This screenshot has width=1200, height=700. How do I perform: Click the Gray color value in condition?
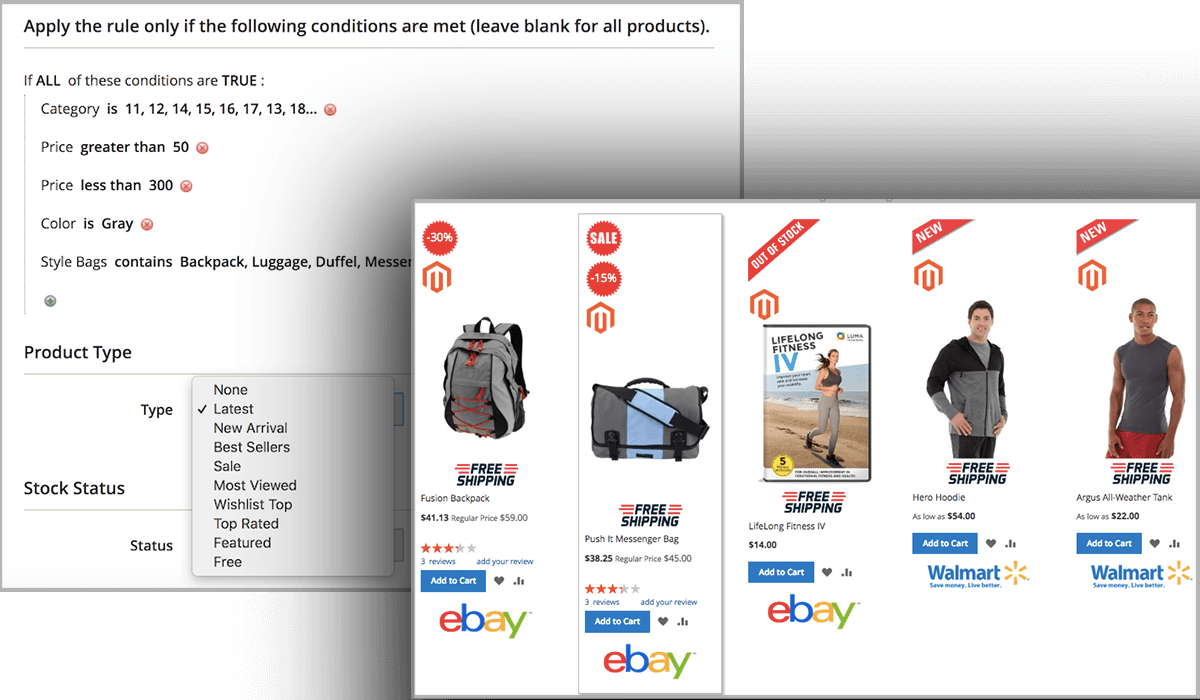(x=117, y=224)
